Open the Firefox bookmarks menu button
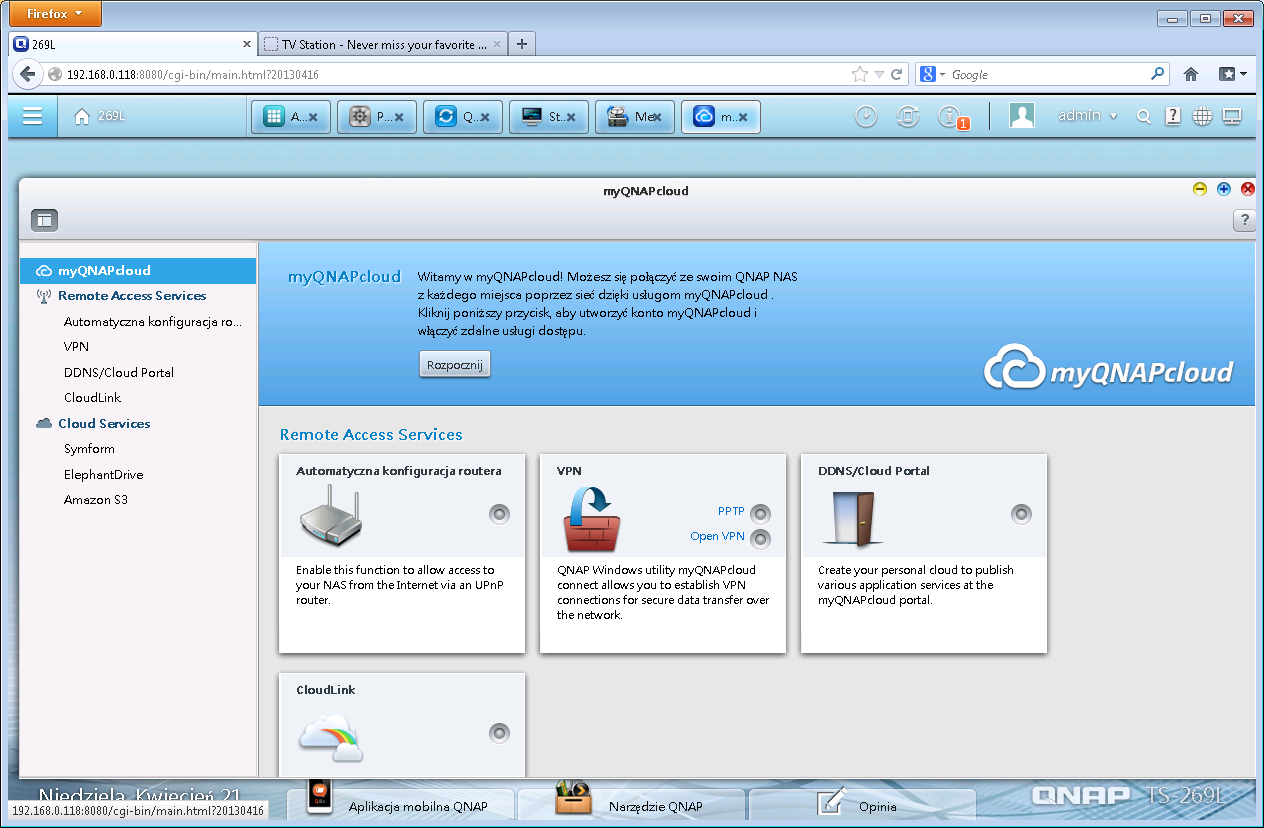This screenshot has width=1264, height=828. (x=1232, y=74)
